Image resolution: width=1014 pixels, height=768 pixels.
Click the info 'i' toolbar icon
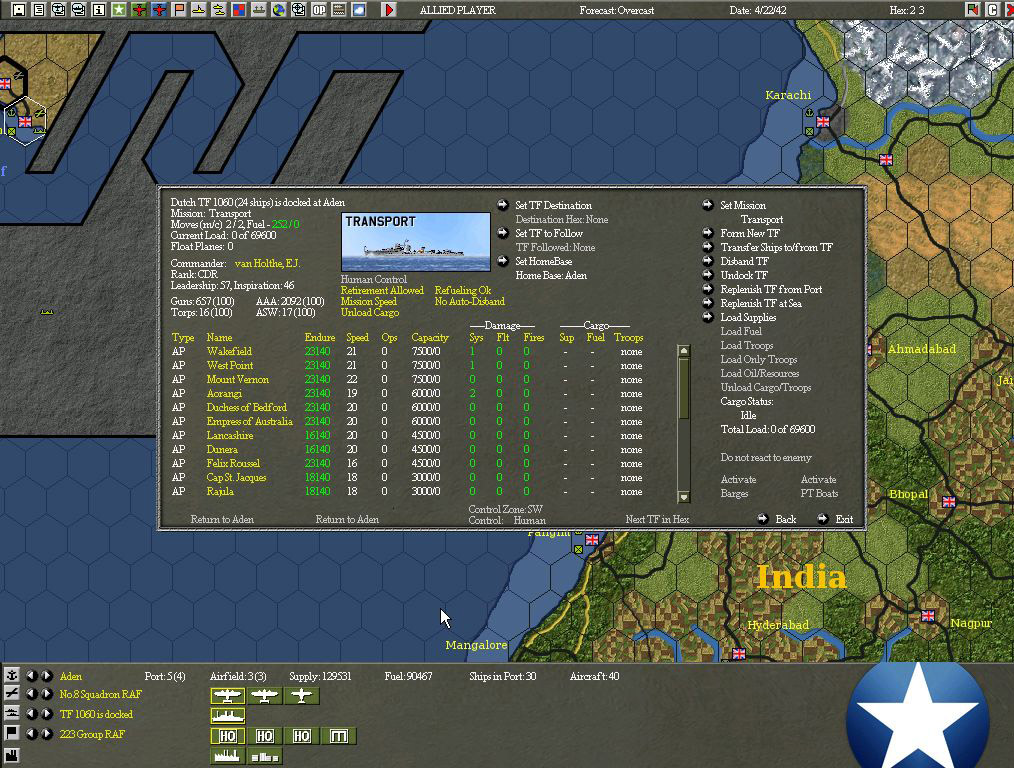98,10
